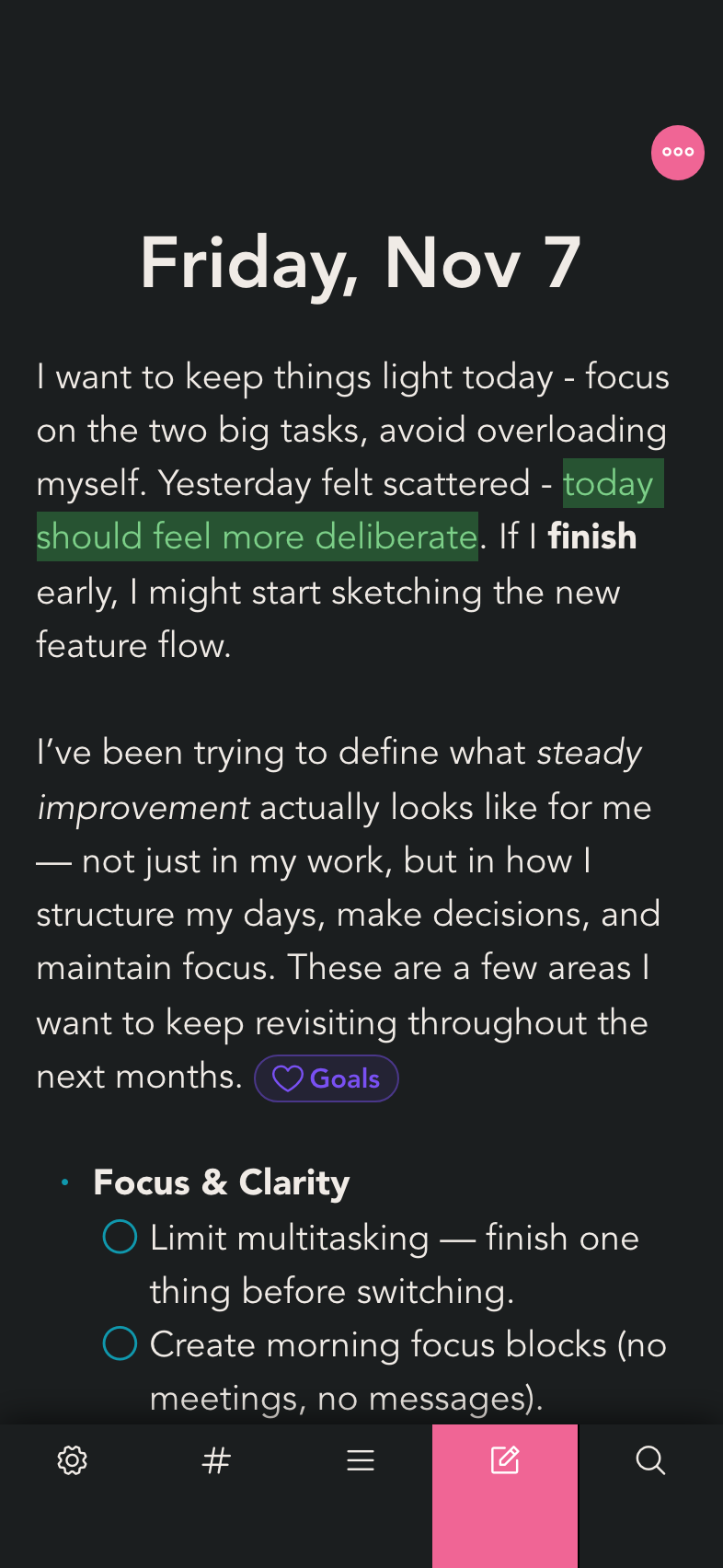This screenshot has width=723, height=1568.
Task: Open search with the magnifying glass icon
Action: pyautogui.click(x=650, y=1459)
